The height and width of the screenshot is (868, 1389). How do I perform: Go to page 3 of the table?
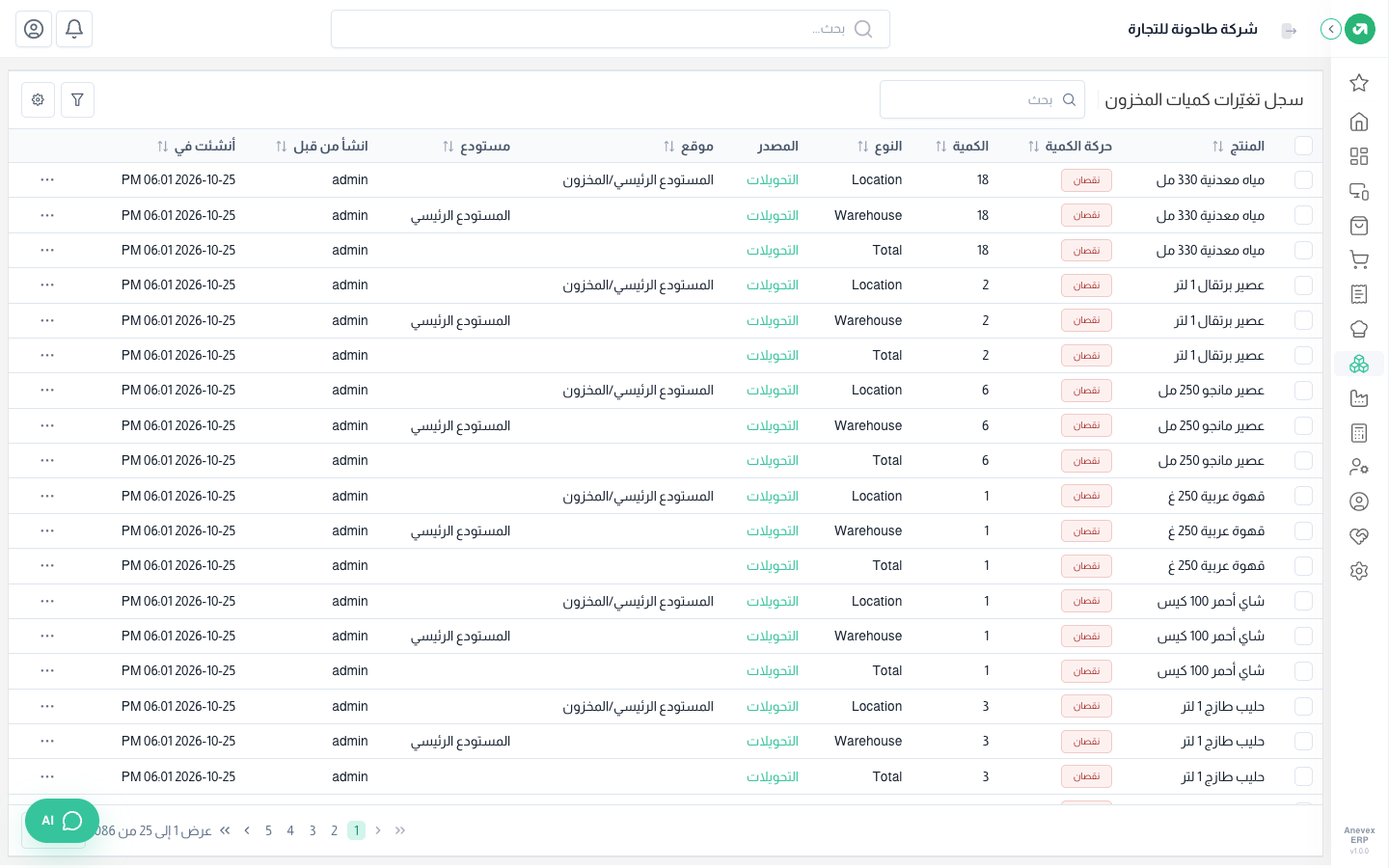pos(313,830)
